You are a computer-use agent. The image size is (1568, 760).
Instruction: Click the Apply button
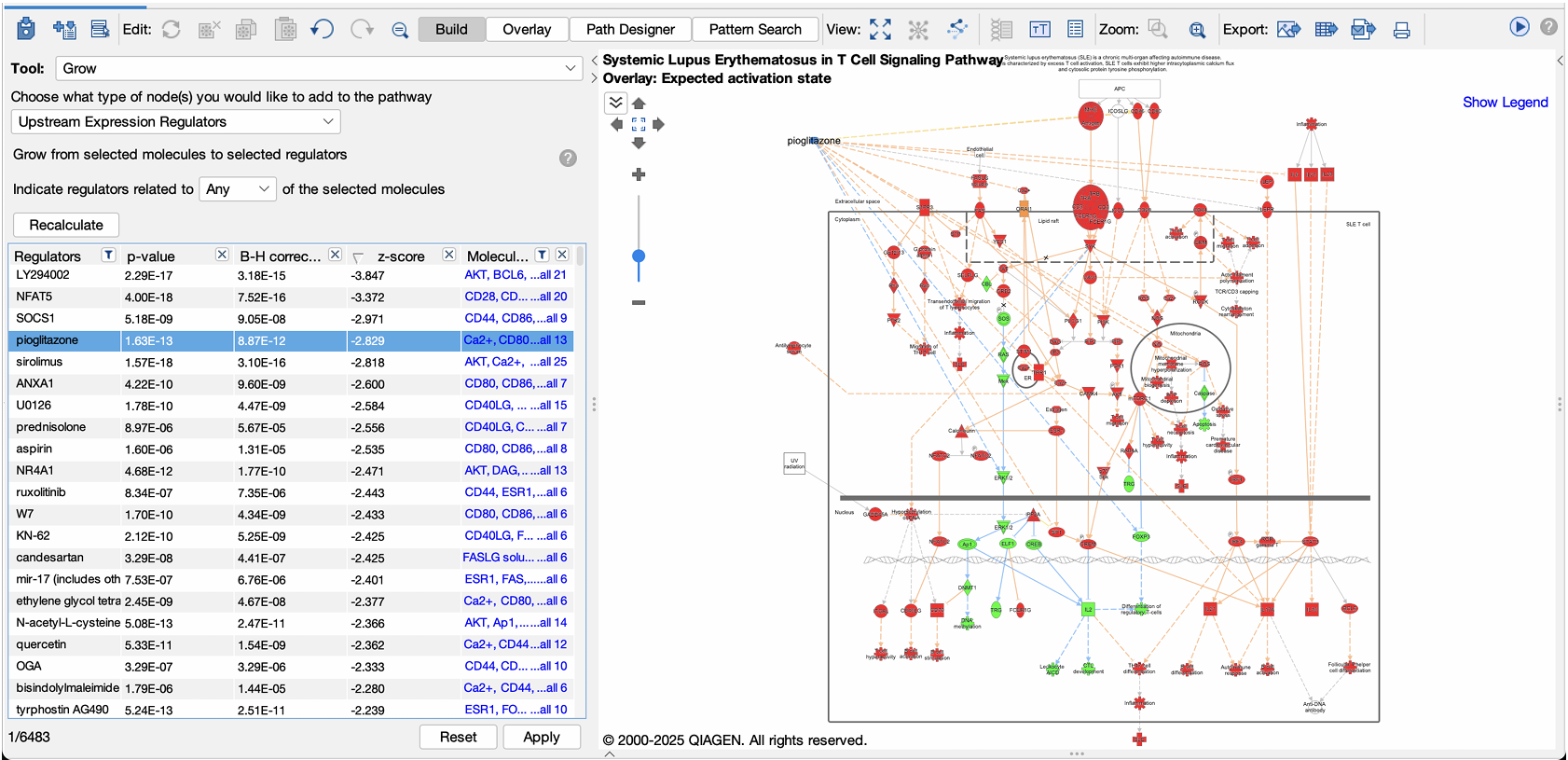[542, 737]
